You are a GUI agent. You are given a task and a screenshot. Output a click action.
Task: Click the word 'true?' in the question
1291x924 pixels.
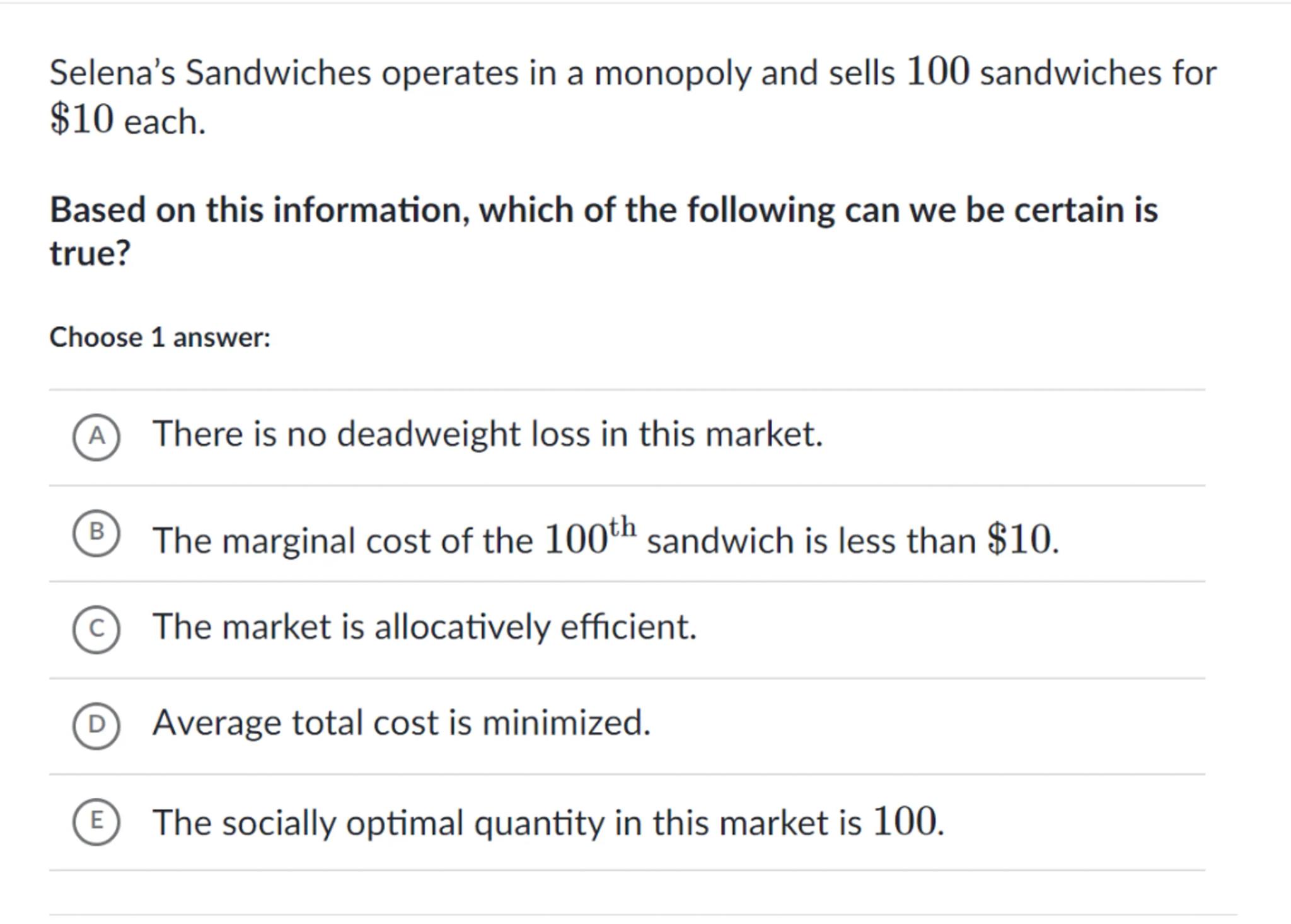click(x=90, y=254)
